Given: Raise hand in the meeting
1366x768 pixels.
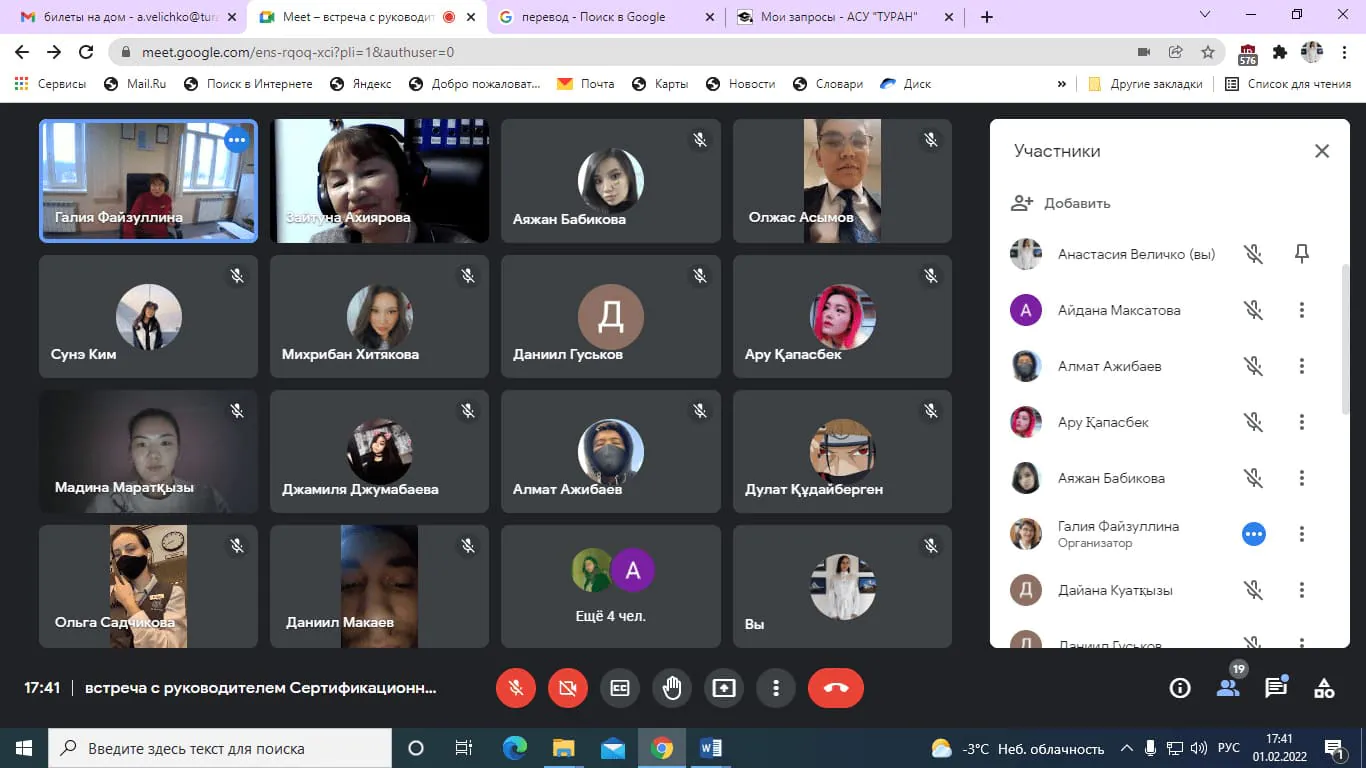Looking at the screenshot, I should click(x=671, y=688).
